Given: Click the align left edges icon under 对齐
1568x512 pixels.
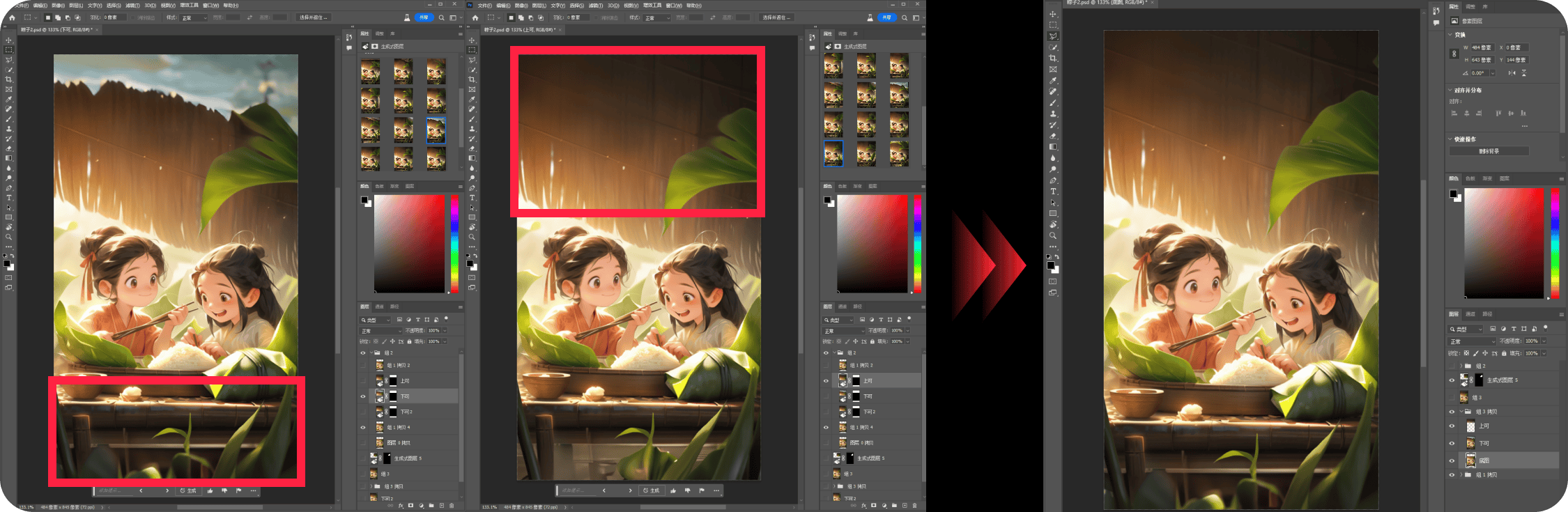Looking at the screenshot, I should [x=1454, y=113].
